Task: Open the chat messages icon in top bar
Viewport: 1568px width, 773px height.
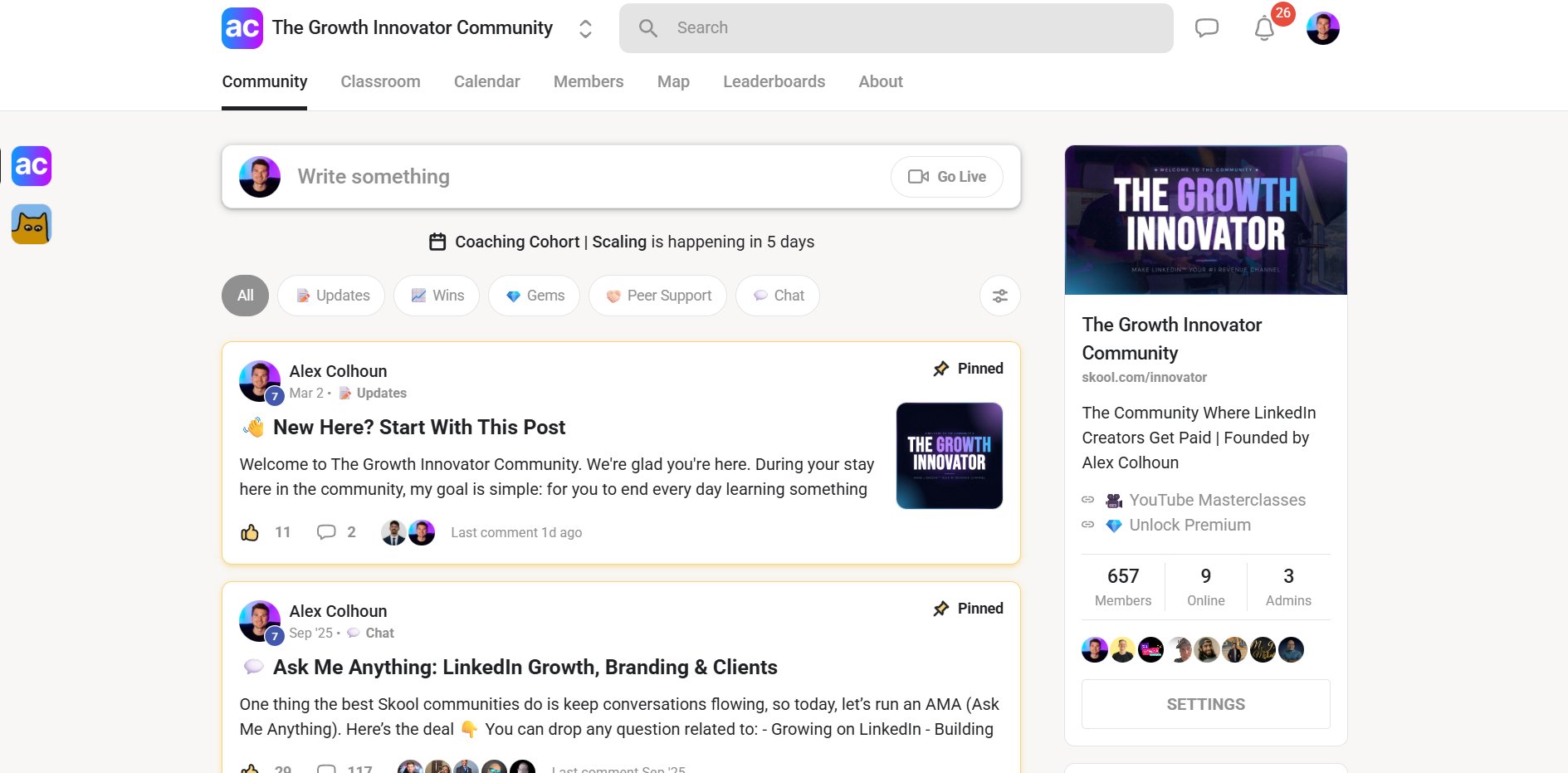Action: (1207, 27)
